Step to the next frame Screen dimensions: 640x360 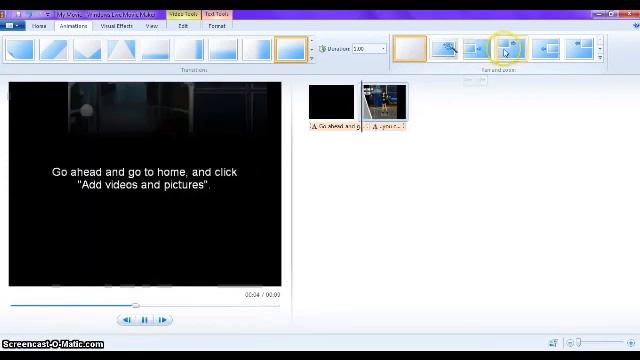[162, 320]
